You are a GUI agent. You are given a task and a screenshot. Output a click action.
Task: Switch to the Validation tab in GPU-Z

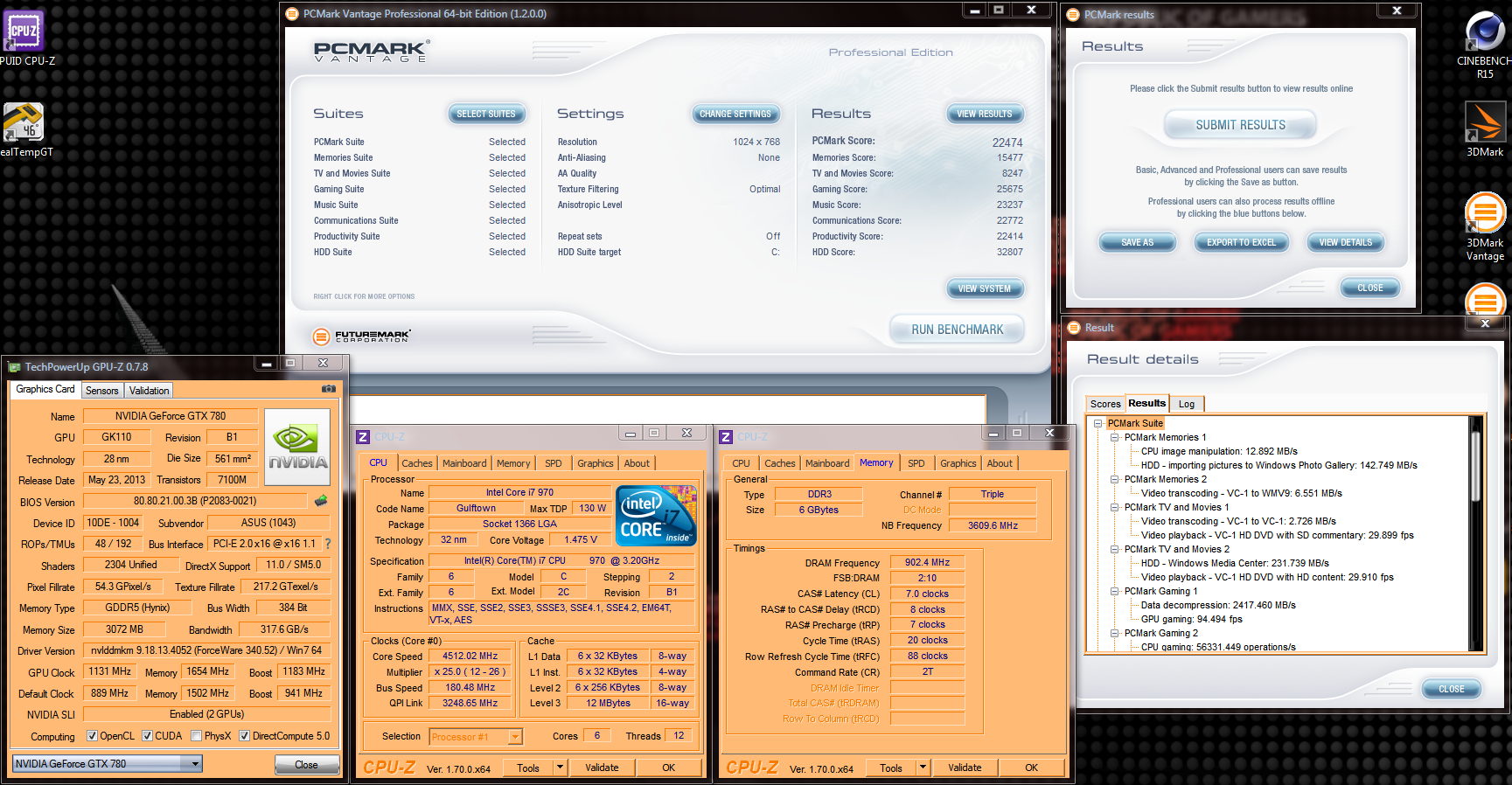point(149,391)
